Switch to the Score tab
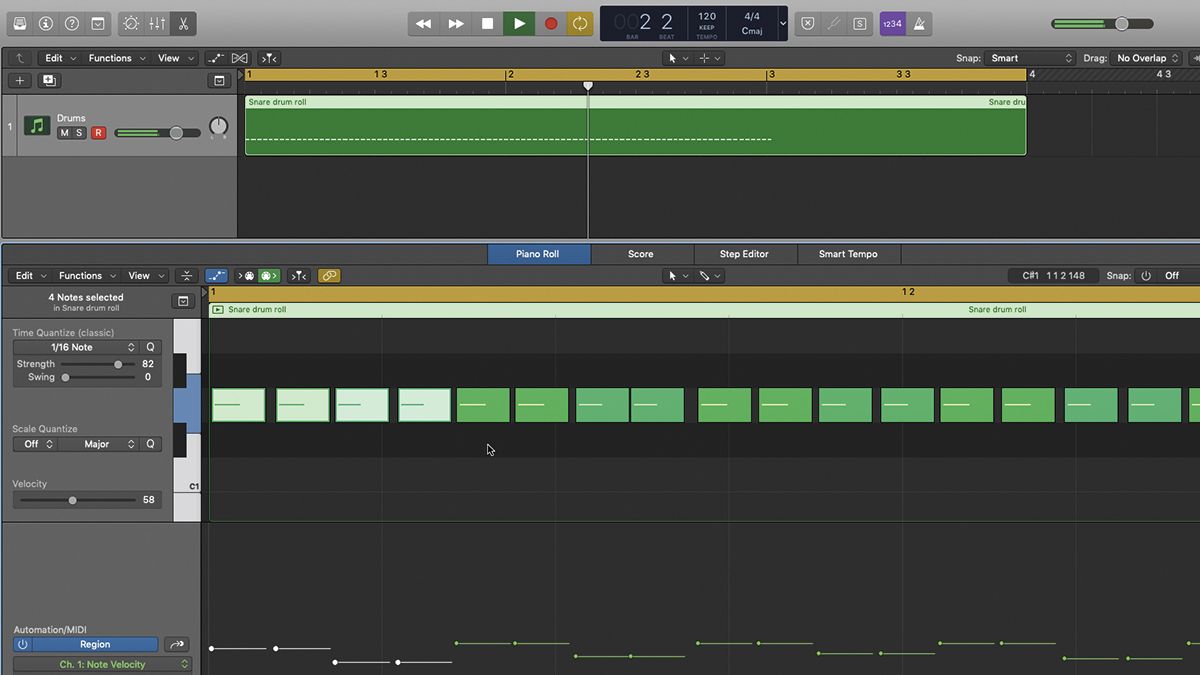The height and width of the screenshot is (675, 1200). pos(641,254)
